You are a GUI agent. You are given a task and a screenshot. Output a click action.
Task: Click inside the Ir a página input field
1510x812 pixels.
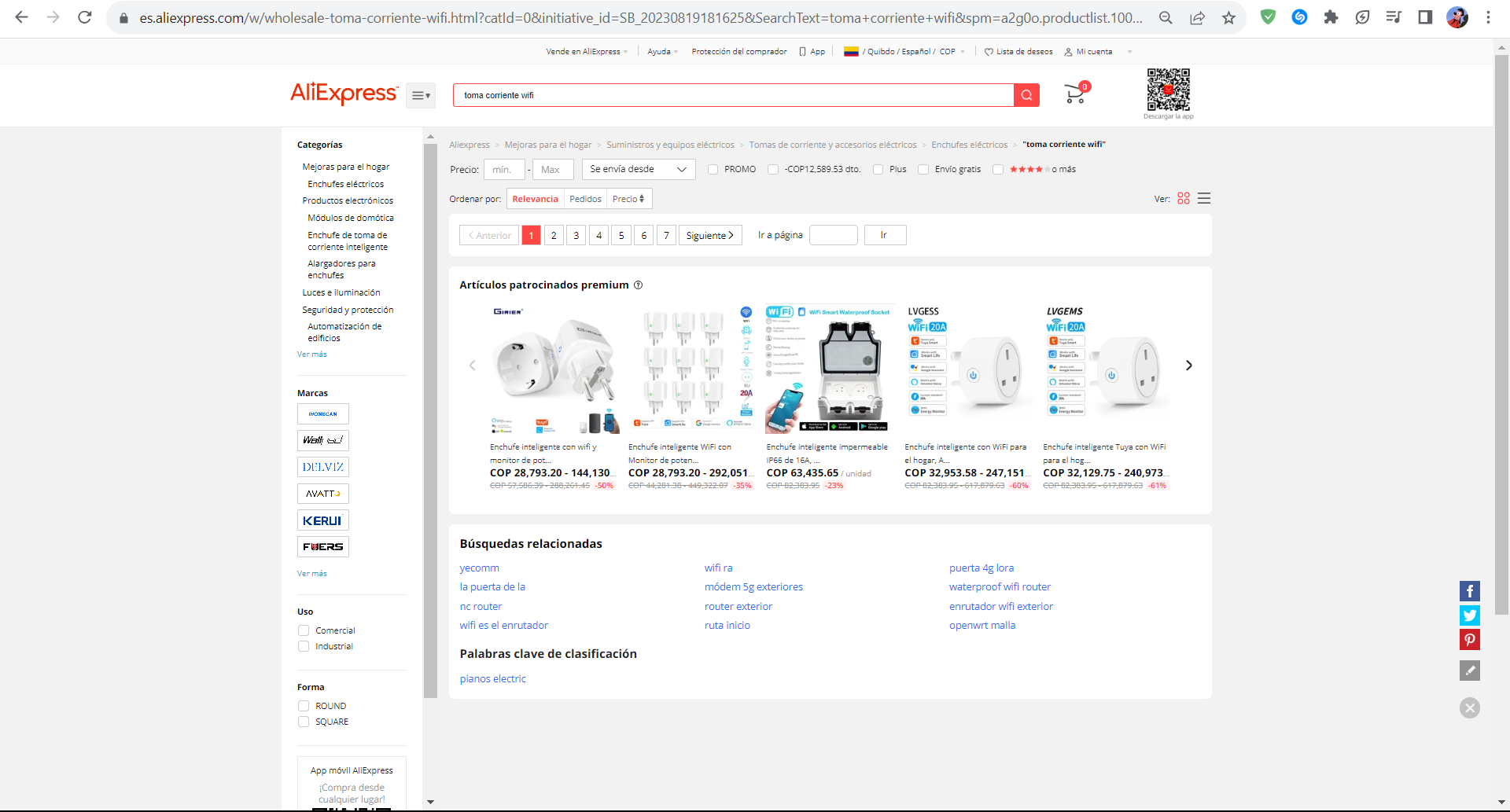[832, 234]
